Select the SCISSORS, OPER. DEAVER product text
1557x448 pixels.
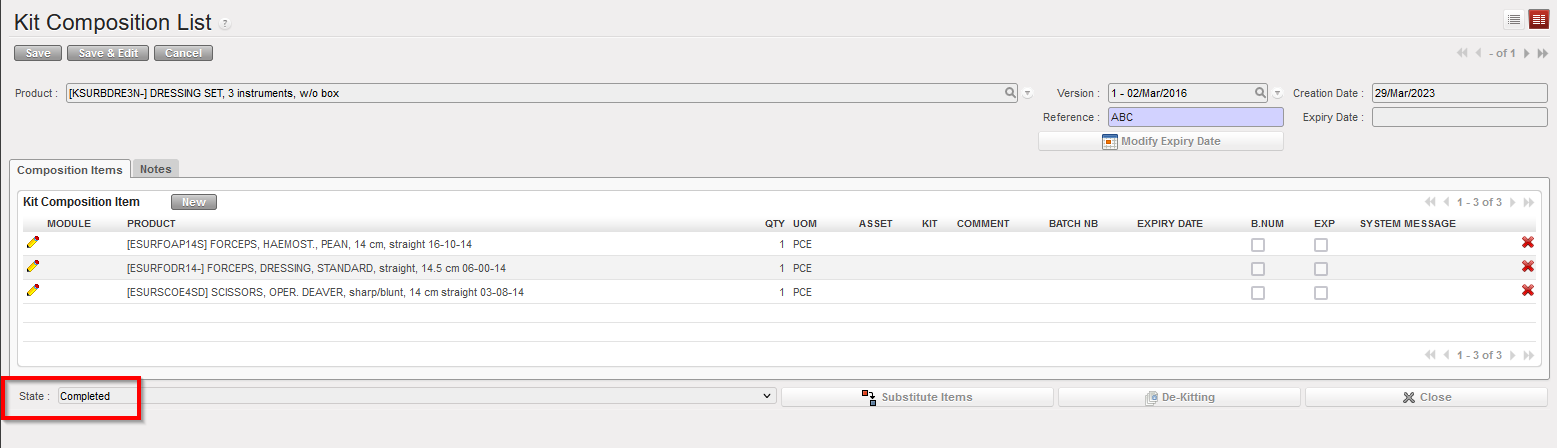click(326, 292)
